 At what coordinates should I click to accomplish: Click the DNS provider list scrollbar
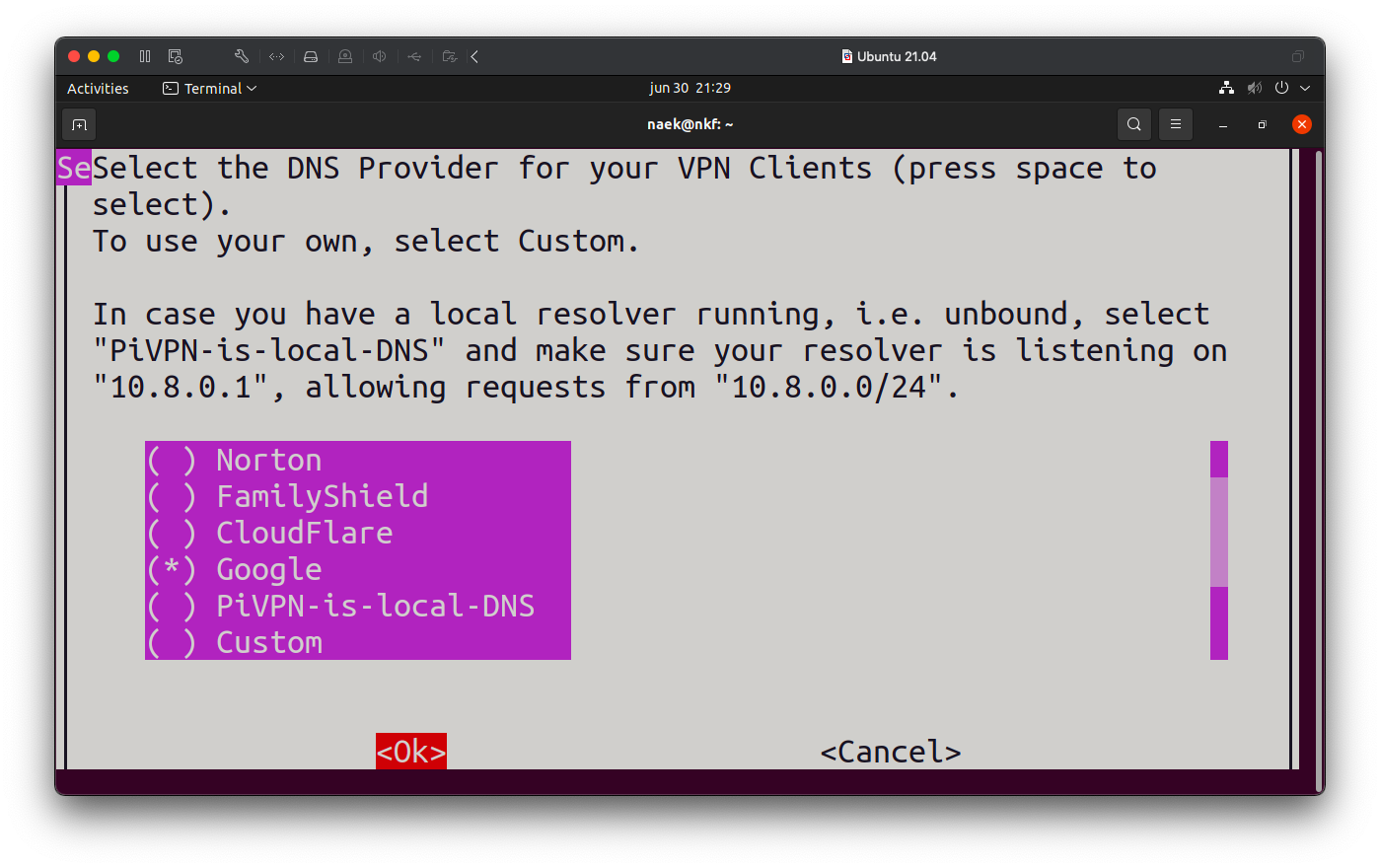1219,550
